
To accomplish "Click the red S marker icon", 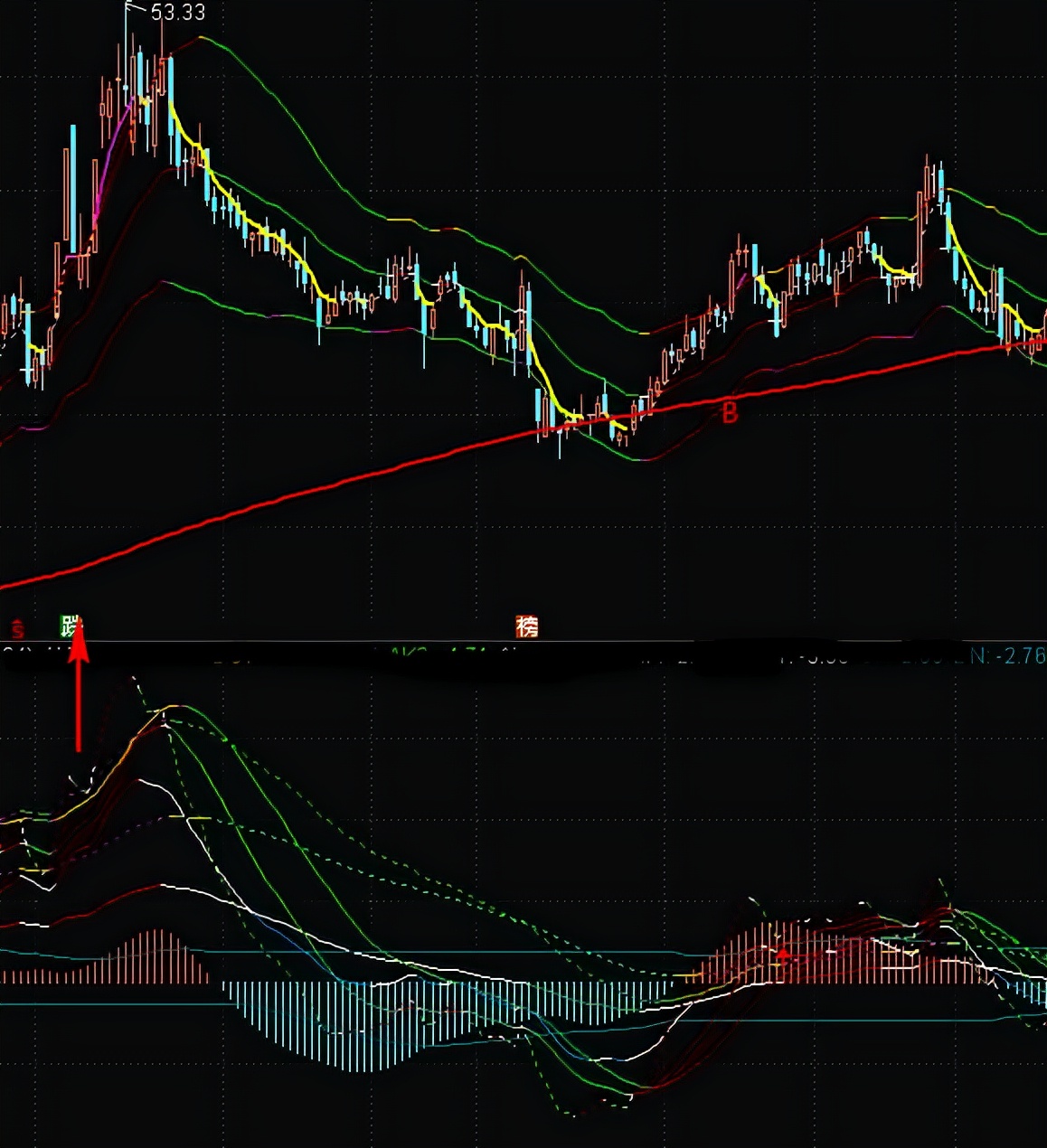I will click(17, 627).
